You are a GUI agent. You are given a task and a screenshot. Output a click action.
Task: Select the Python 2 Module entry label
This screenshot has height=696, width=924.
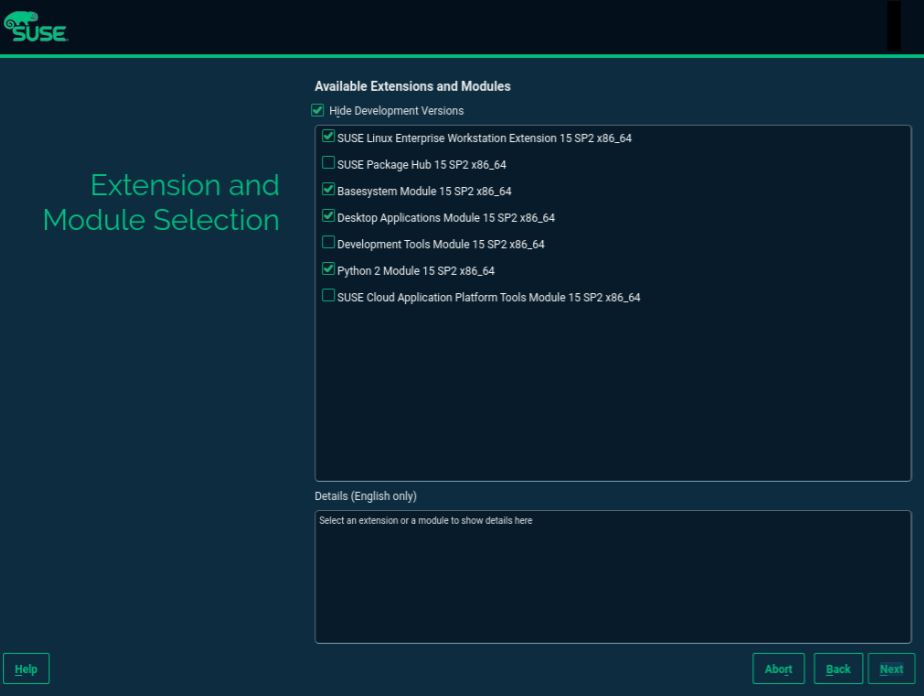pos(415,271)
